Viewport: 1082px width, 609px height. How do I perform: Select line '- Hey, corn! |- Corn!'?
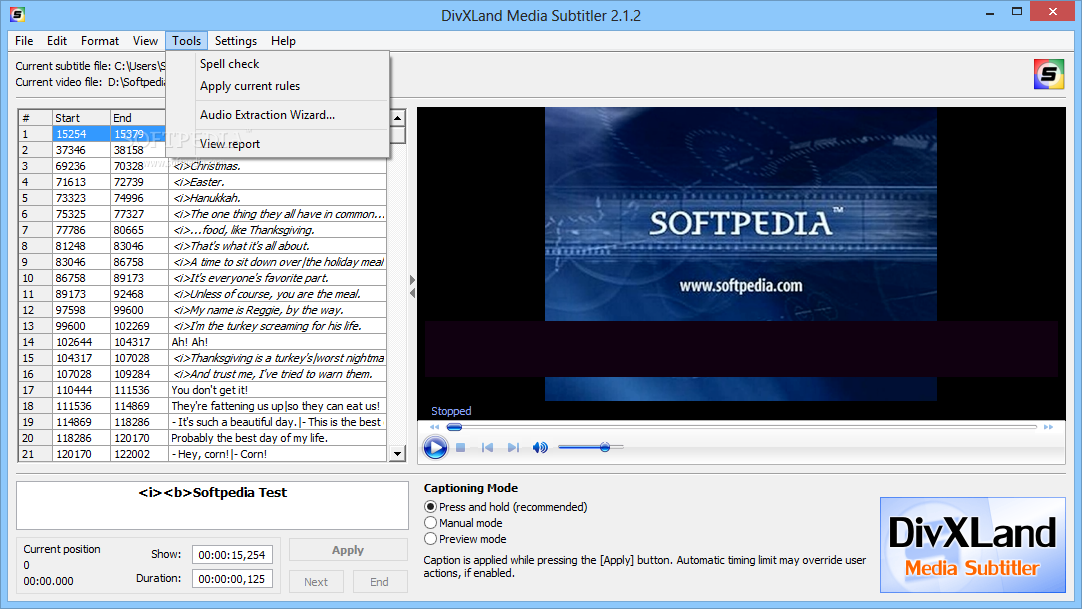click(277, 454)
